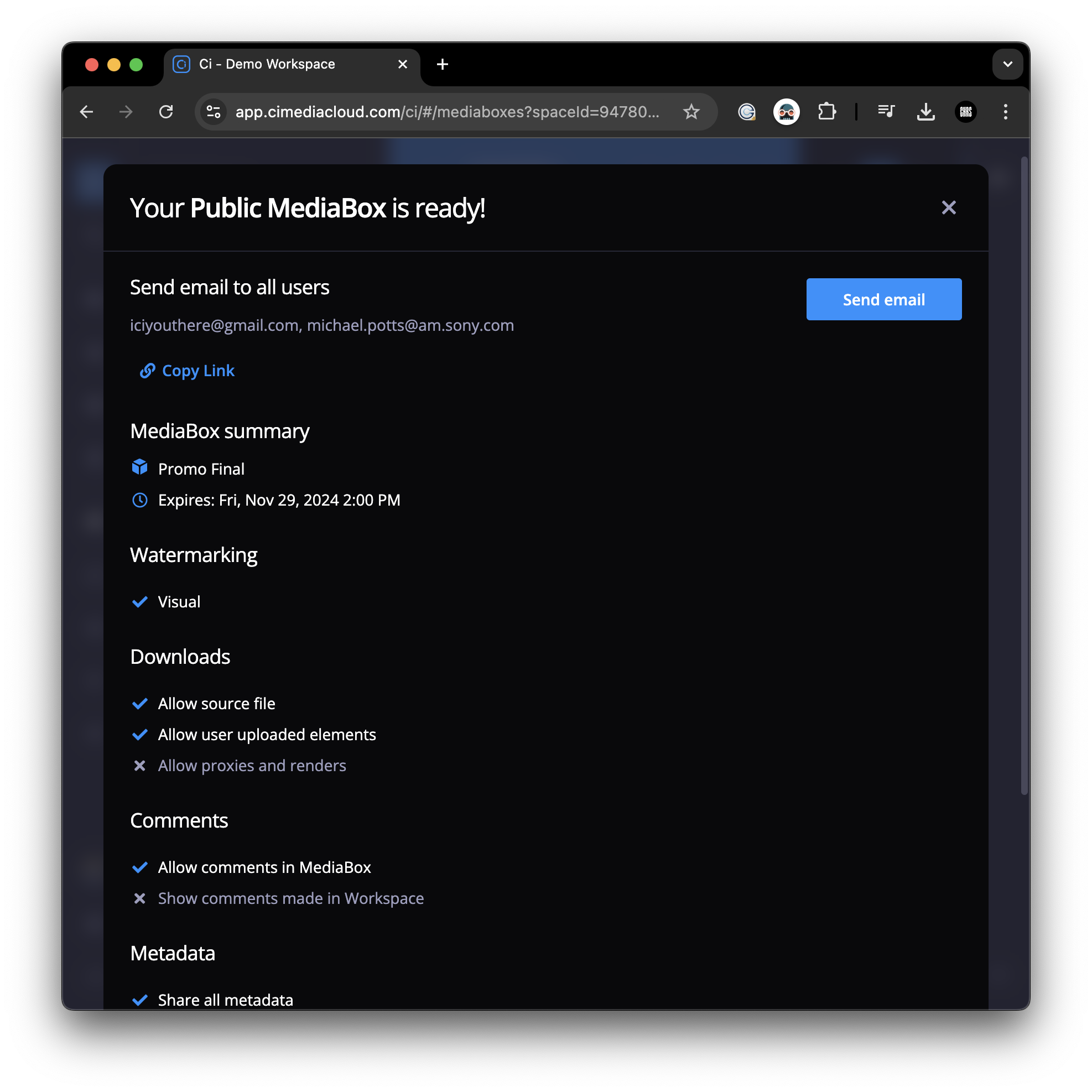Close the Public MediaBox dialog

pyautogui.click(x=948, y=207)
